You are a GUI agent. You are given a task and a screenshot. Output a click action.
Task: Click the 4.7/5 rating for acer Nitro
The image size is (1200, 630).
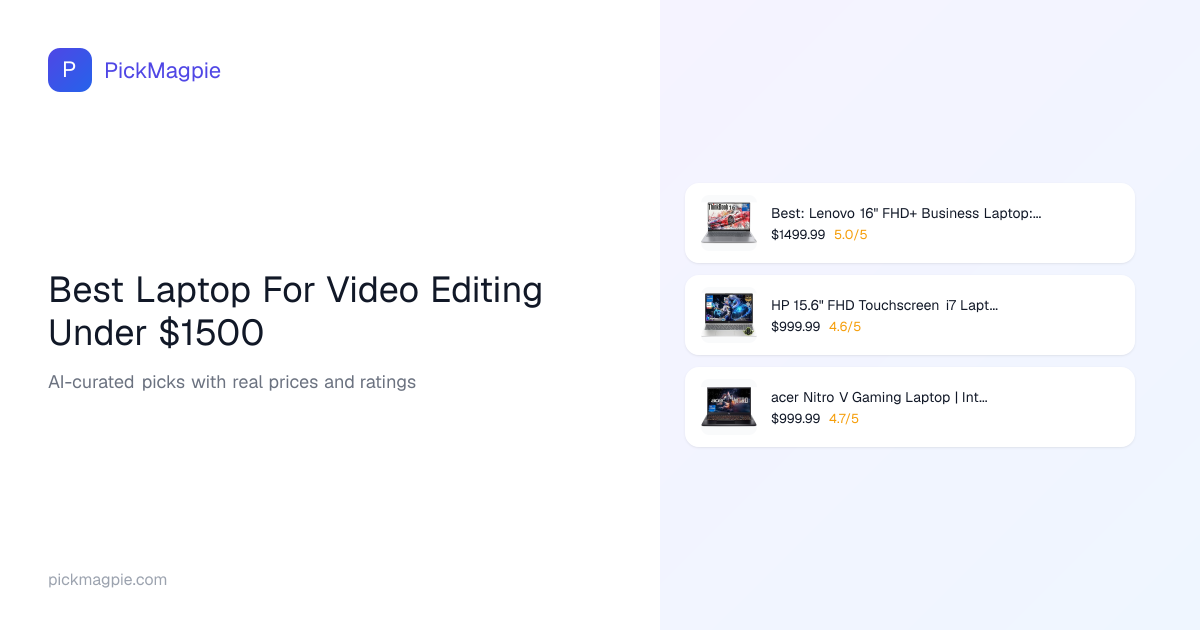[843, 419]
